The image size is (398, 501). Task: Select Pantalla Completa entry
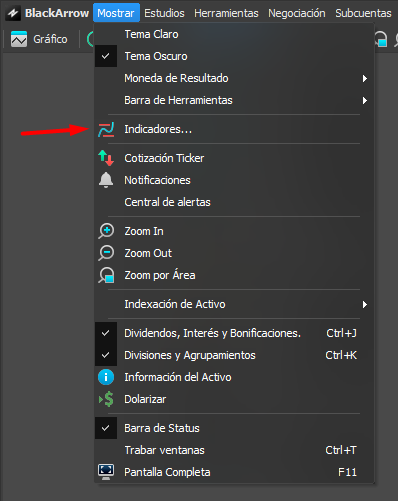pyautogui.click(x=234, y=472)
